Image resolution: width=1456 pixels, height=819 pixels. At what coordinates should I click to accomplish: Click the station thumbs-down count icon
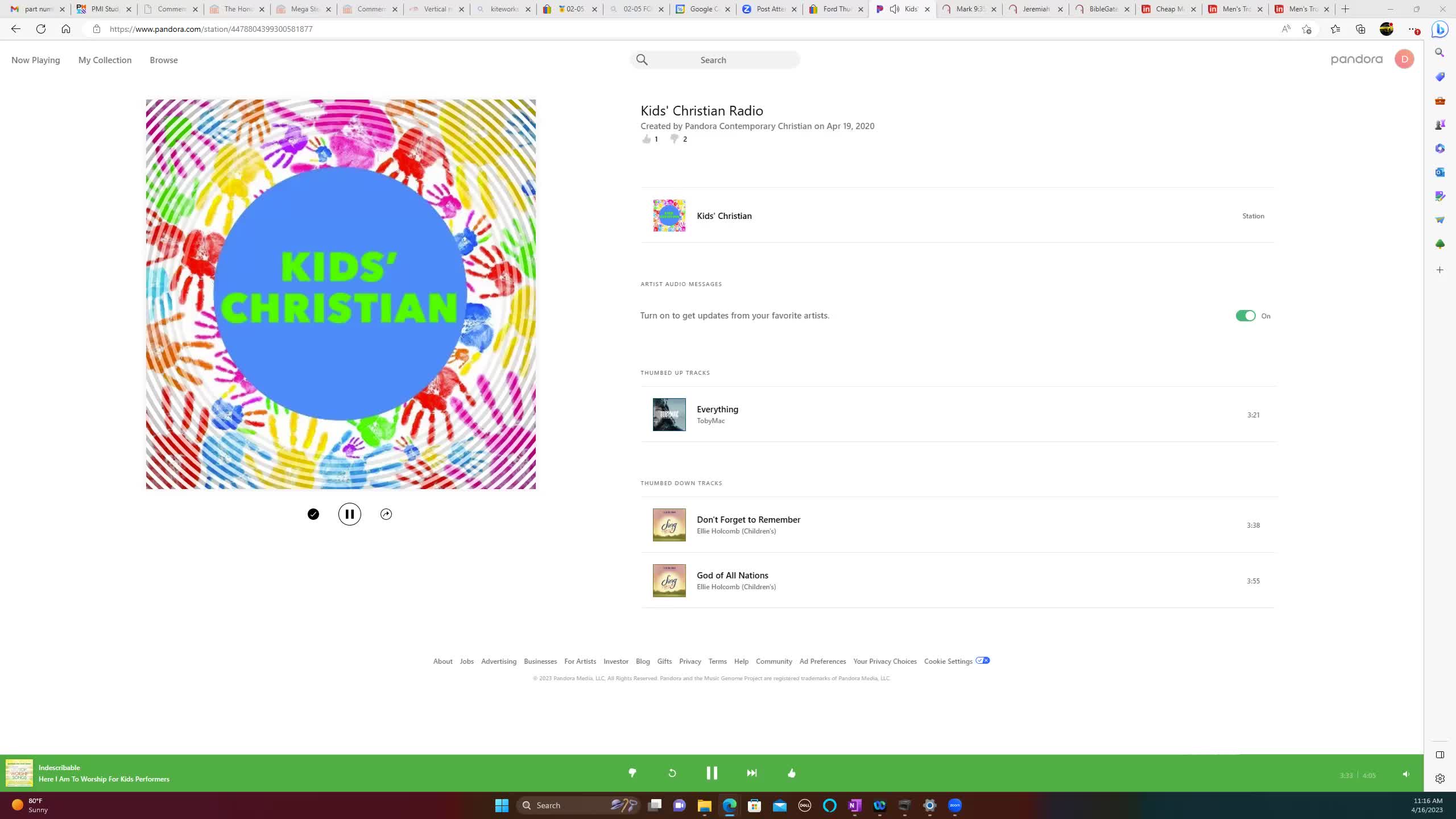tap(675, 139)
